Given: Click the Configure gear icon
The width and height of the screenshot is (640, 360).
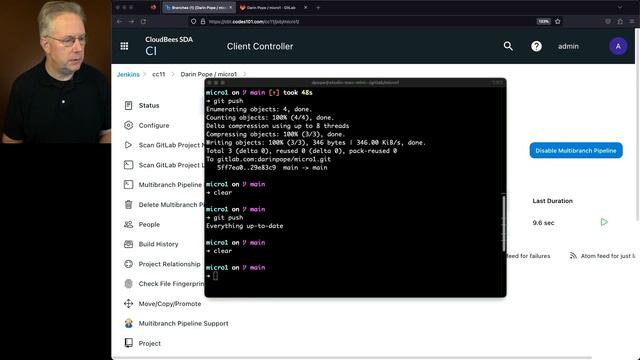Looking at the screenshot, I should click(128, 125).
